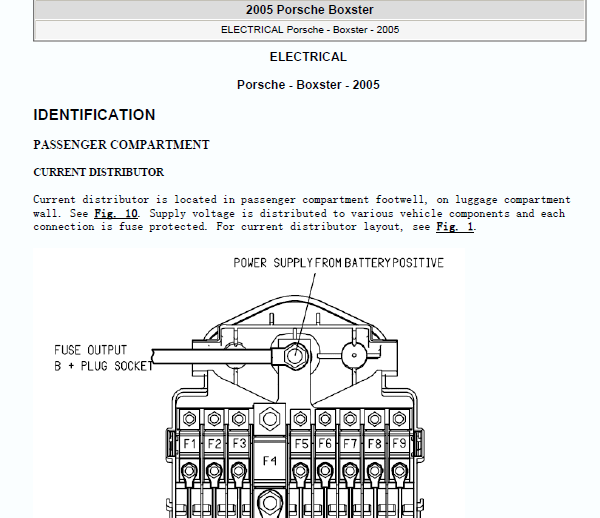Image resolution: width=600 pixels, height=518 pixels.
Task: Click 'ELECTRICAL Porsche - Boxster - 2005' header subtitle
Action: point(310,30)
